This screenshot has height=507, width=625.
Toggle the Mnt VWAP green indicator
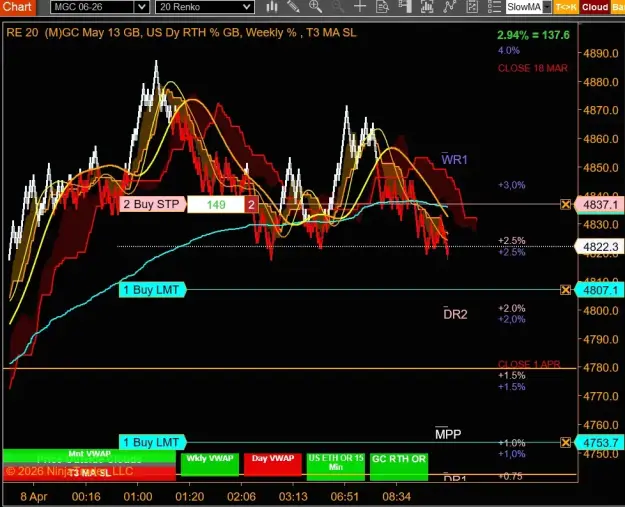(89, 456)
